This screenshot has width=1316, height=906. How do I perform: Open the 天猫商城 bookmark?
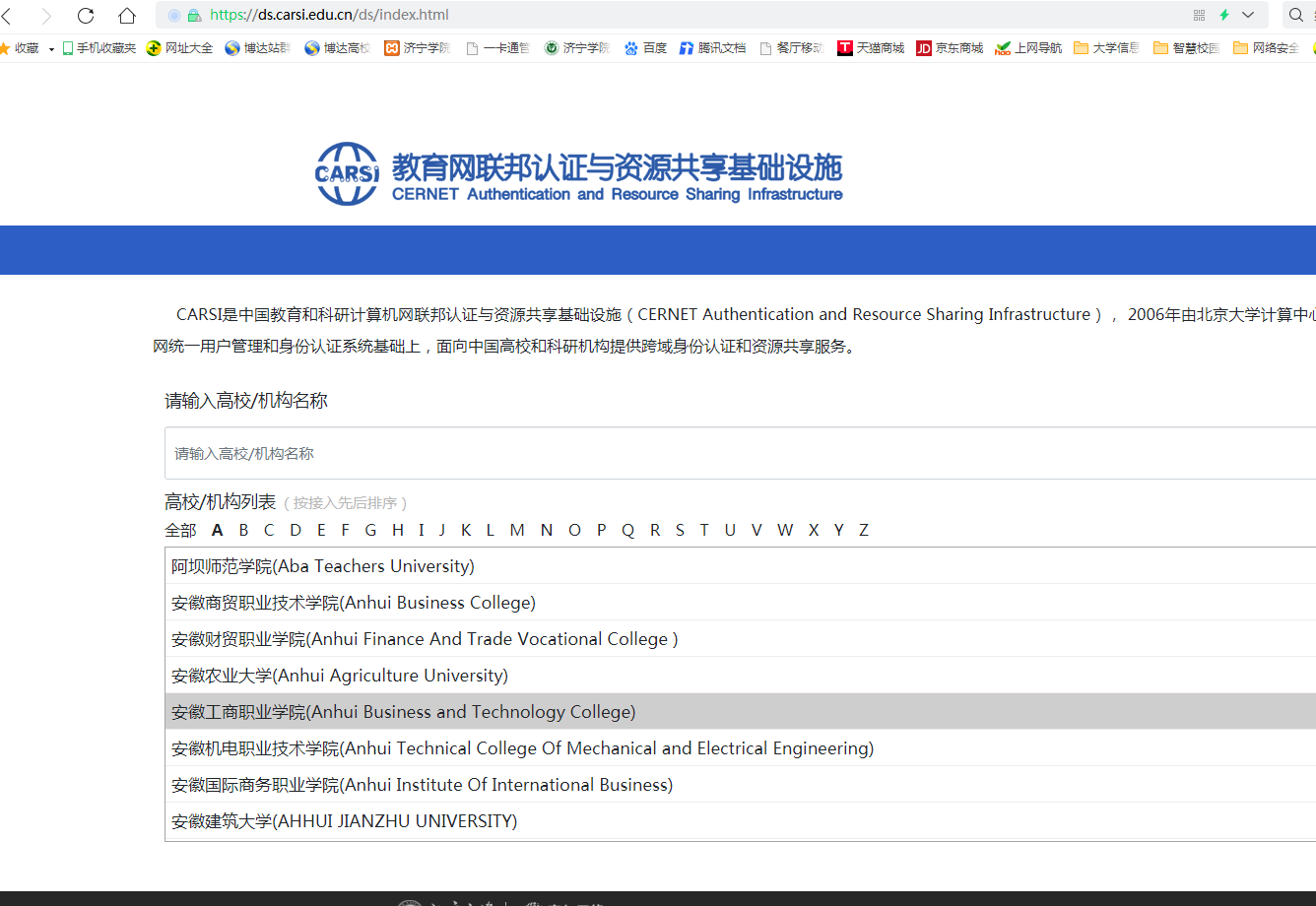click(871, 47)
